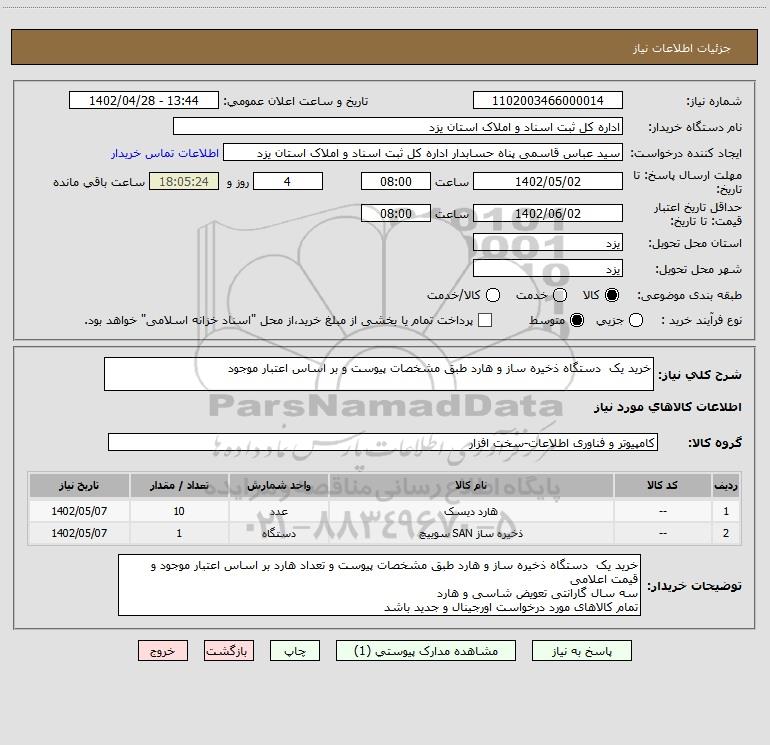Click the نام کالا column header

[470, 485]
